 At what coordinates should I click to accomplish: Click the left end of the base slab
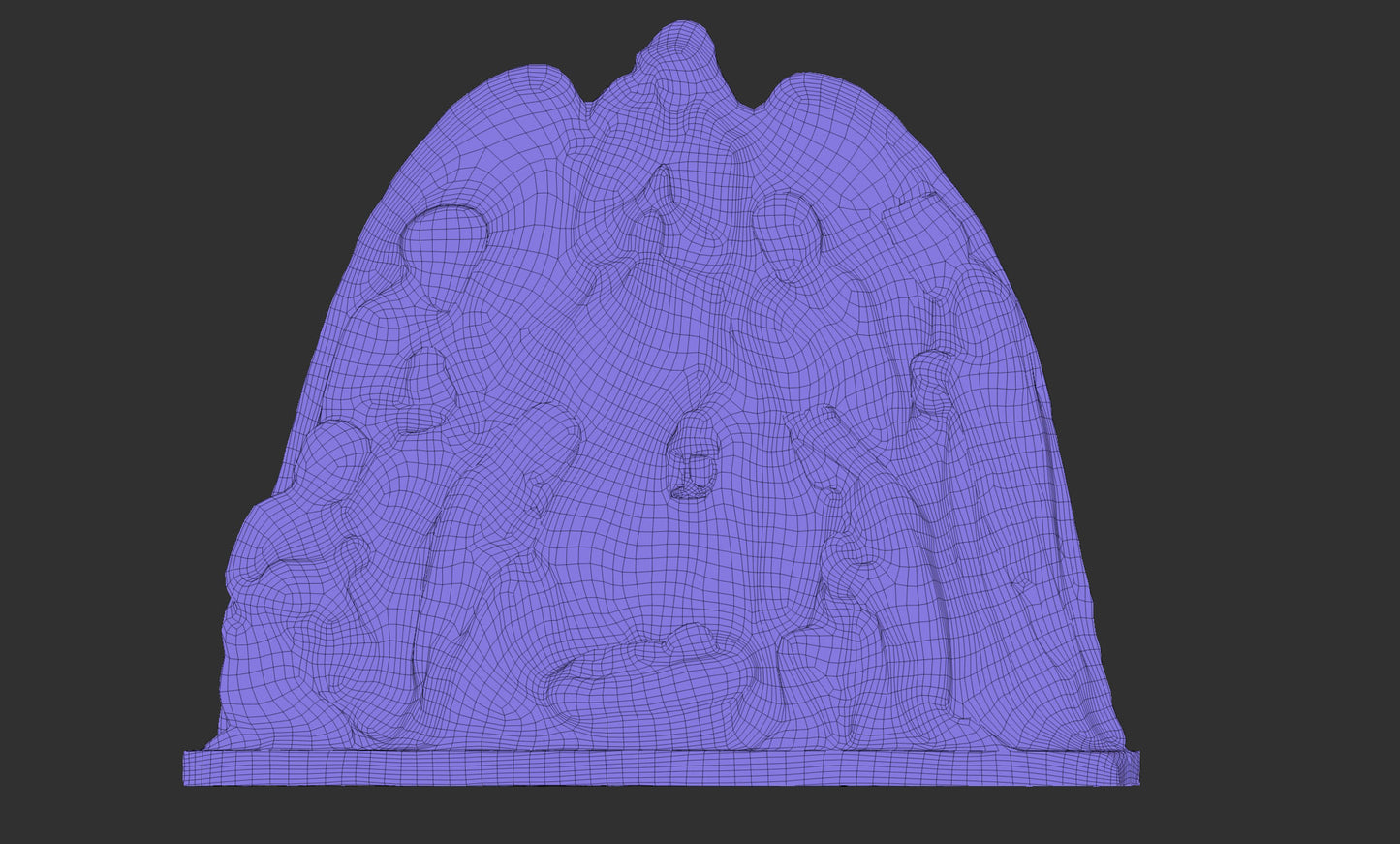point(194,767)
